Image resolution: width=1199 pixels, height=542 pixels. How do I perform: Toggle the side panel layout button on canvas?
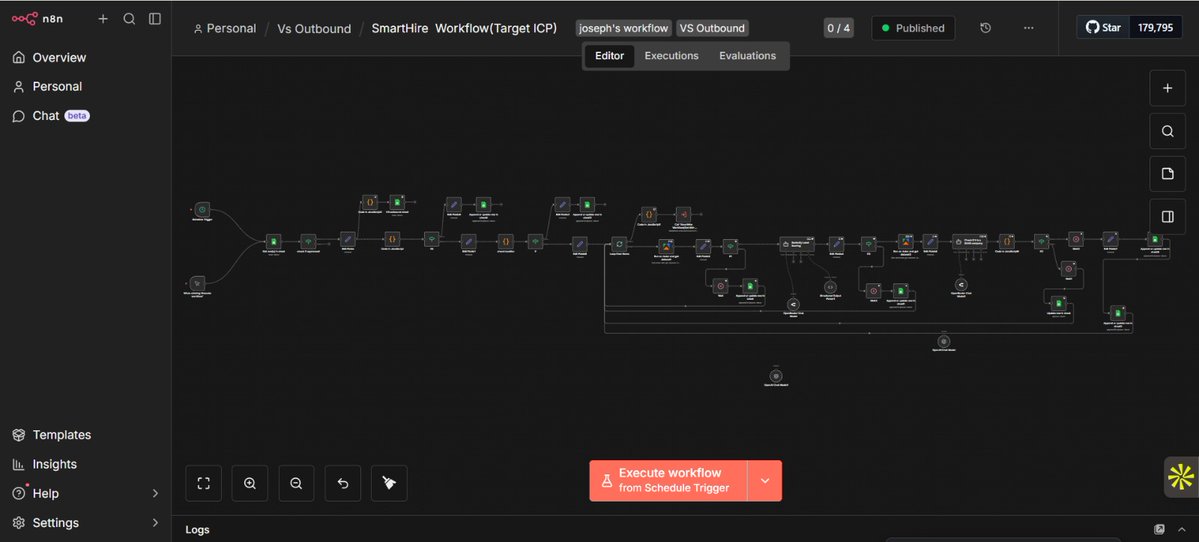coord(1167,216)
